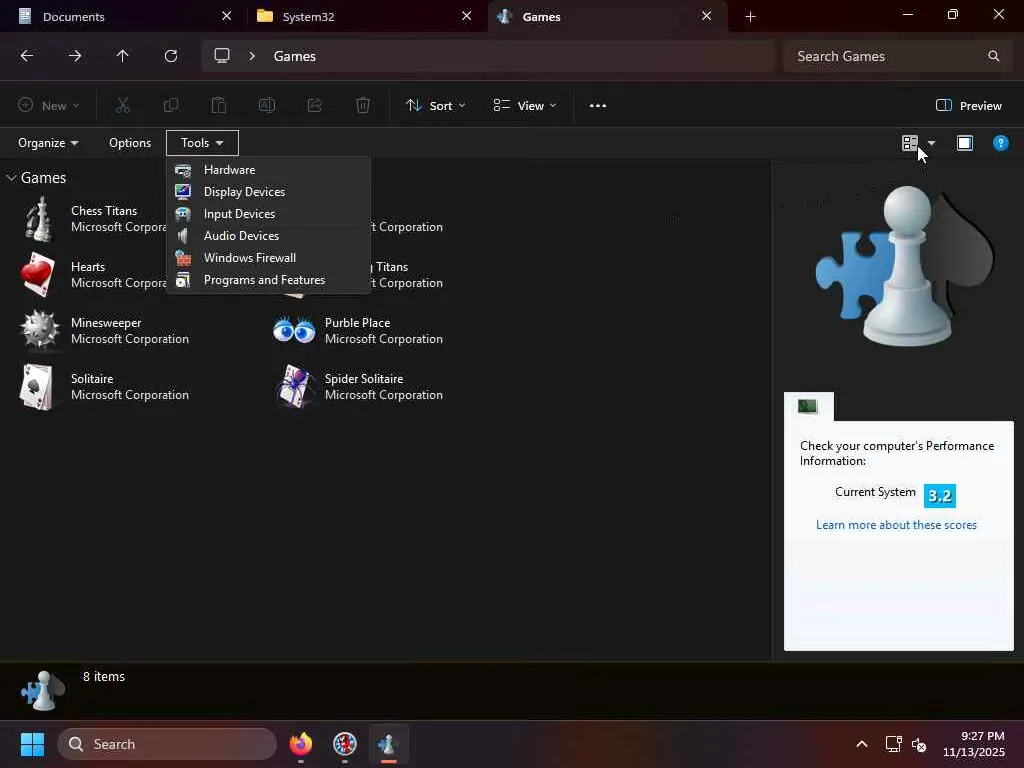Click the Display Devices monitor icon
This screenshot has height=768, width=1024.
tap(183, 191)
